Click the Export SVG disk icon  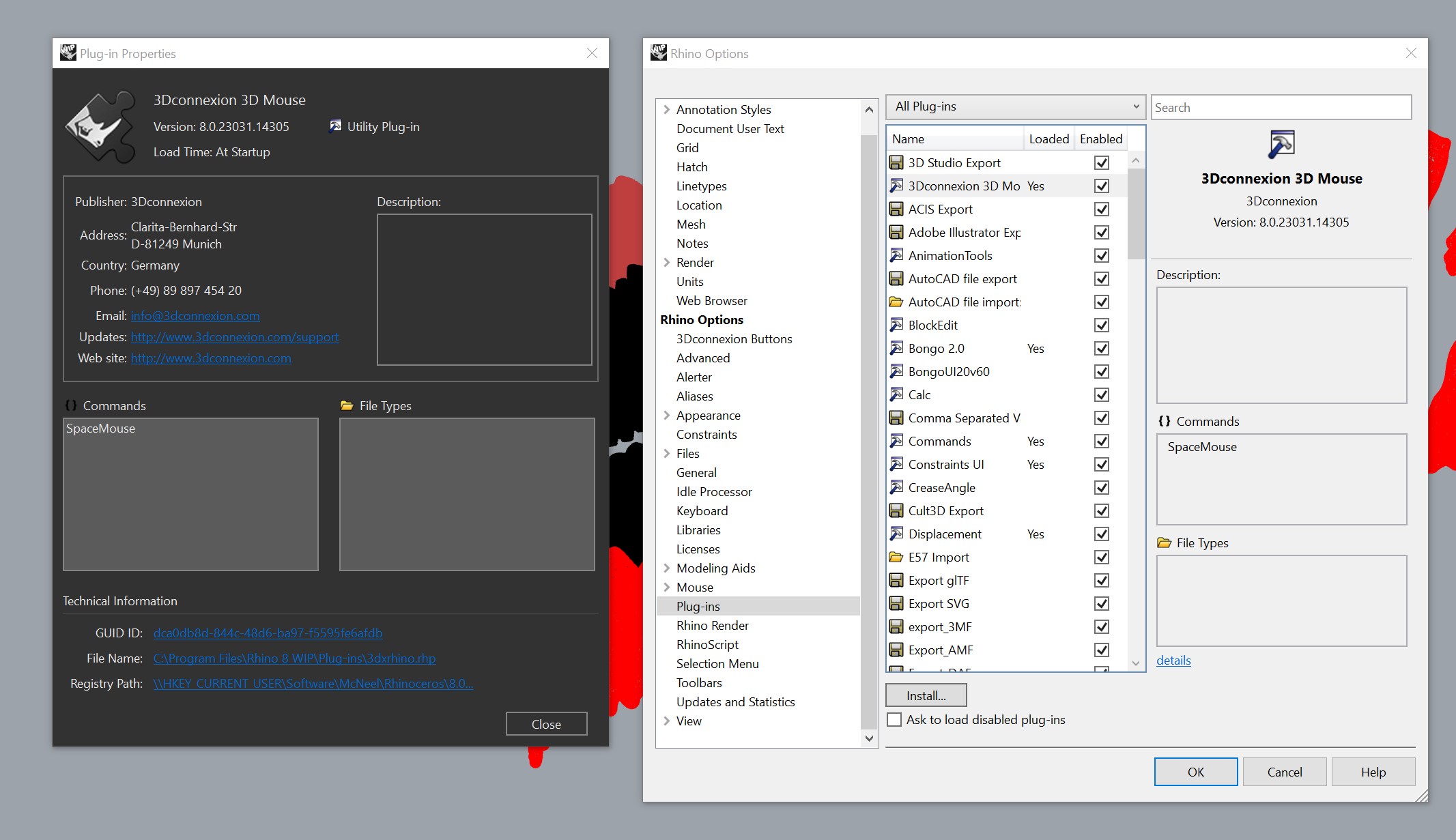896,603
